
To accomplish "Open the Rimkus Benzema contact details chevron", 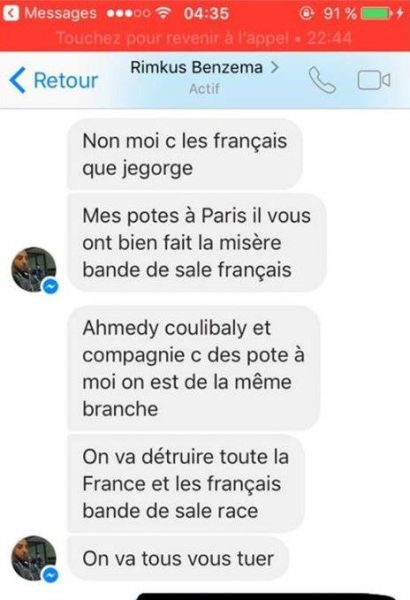I will tap(274, 67).
